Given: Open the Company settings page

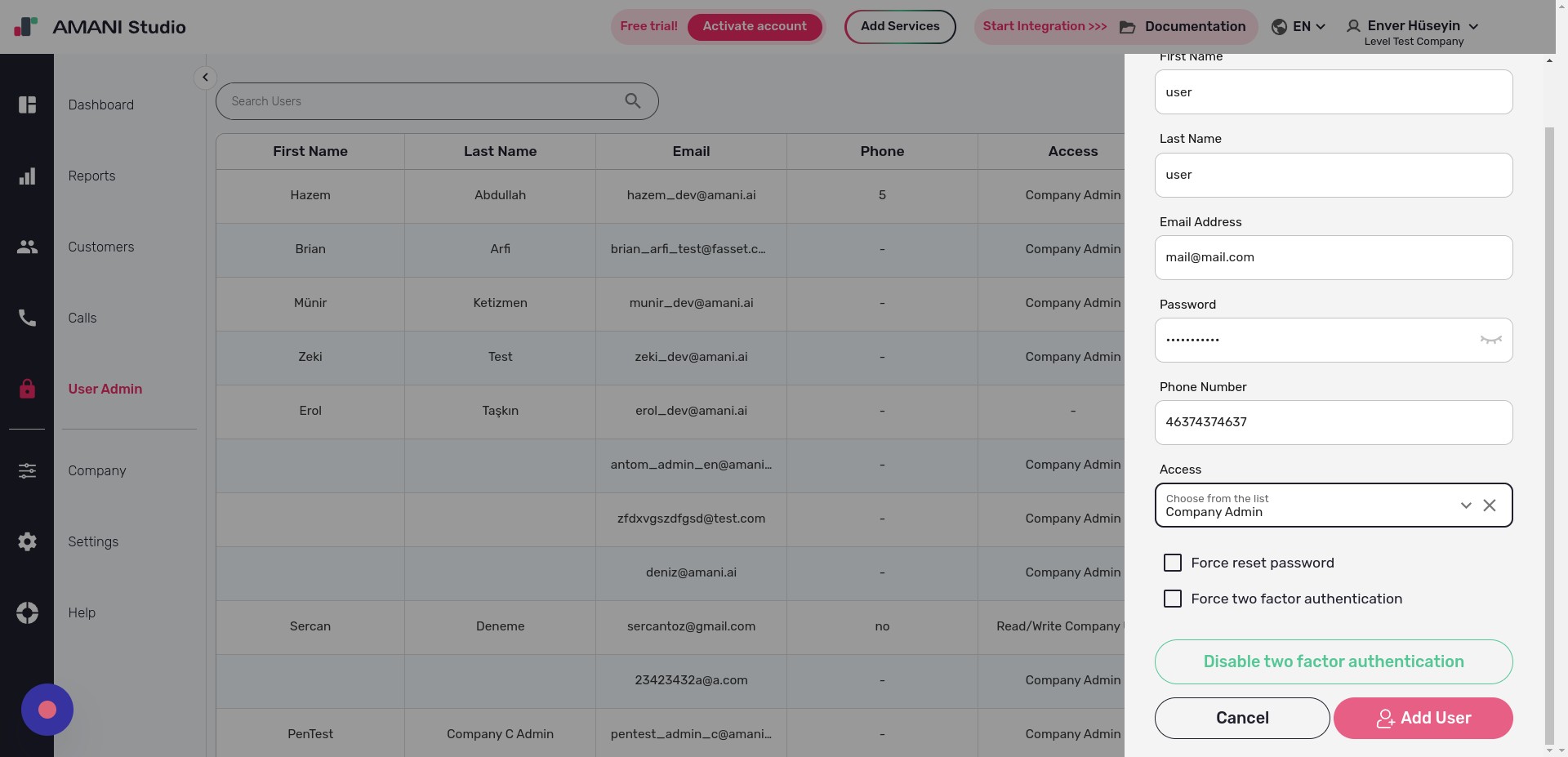Looking at the screenshot, I should [x=96, y=470].
